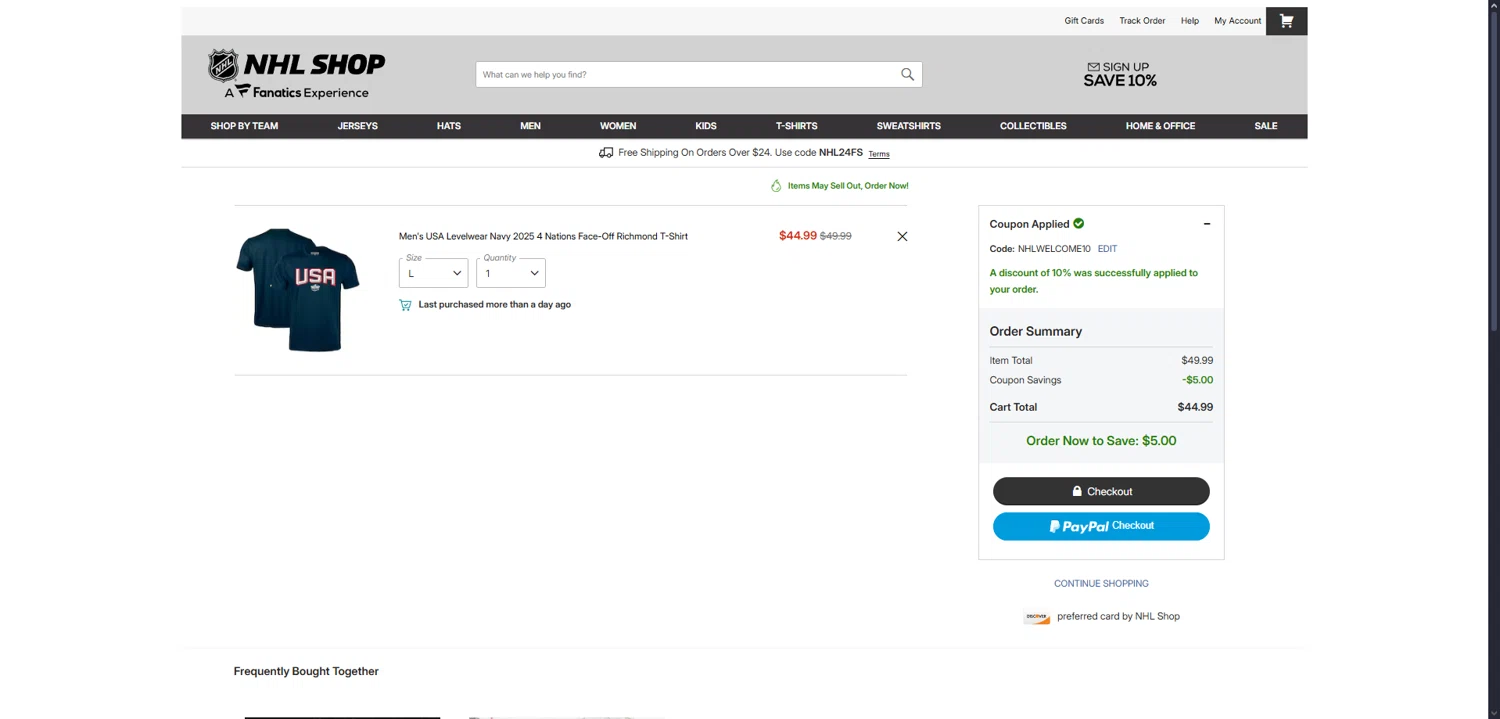Open Gift Cards link
1500x719 pixels.
coord(1084,21)
